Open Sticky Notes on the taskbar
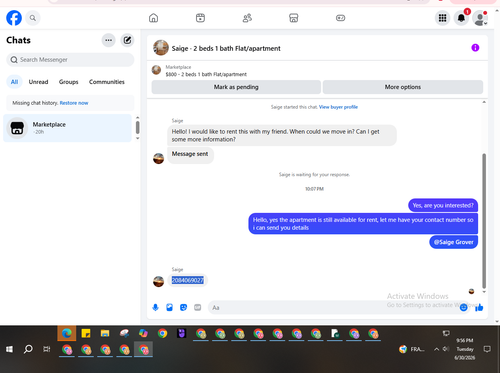Image resolution: width=500 pixels, height=373 pixels. pos(86,333)
